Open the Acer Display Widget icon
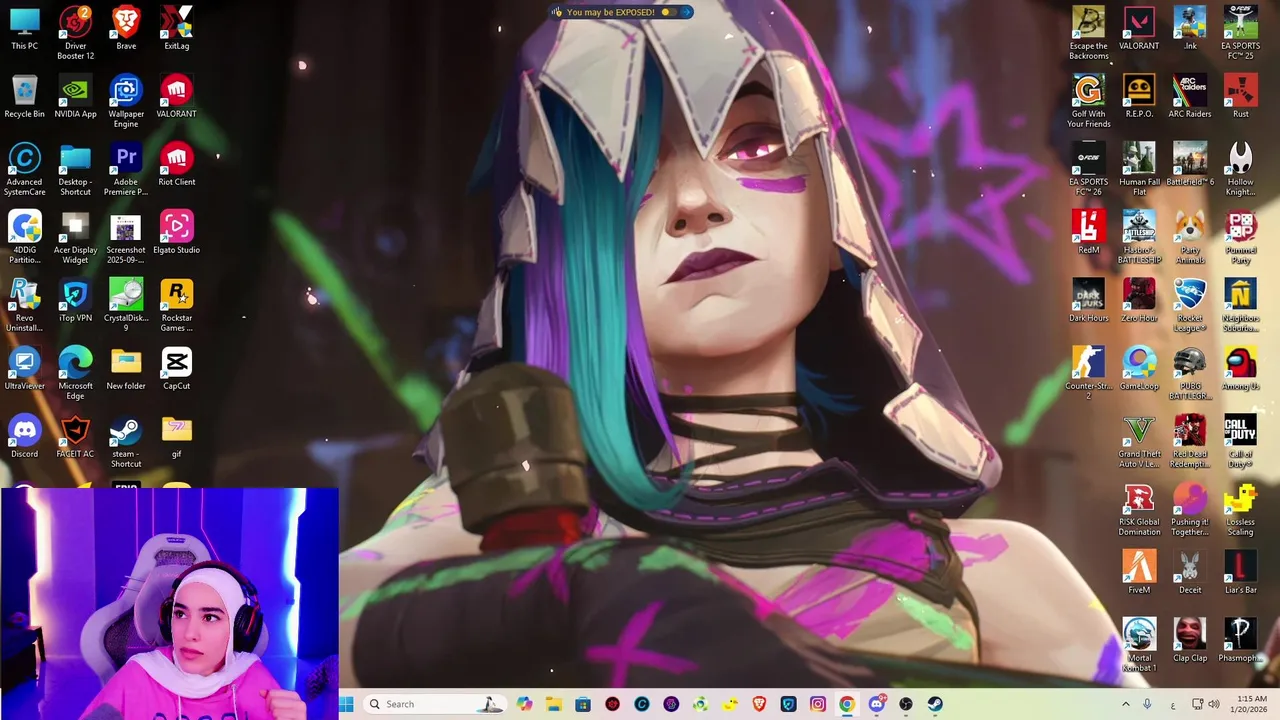The image size is (1280, 720). (75, 237)
